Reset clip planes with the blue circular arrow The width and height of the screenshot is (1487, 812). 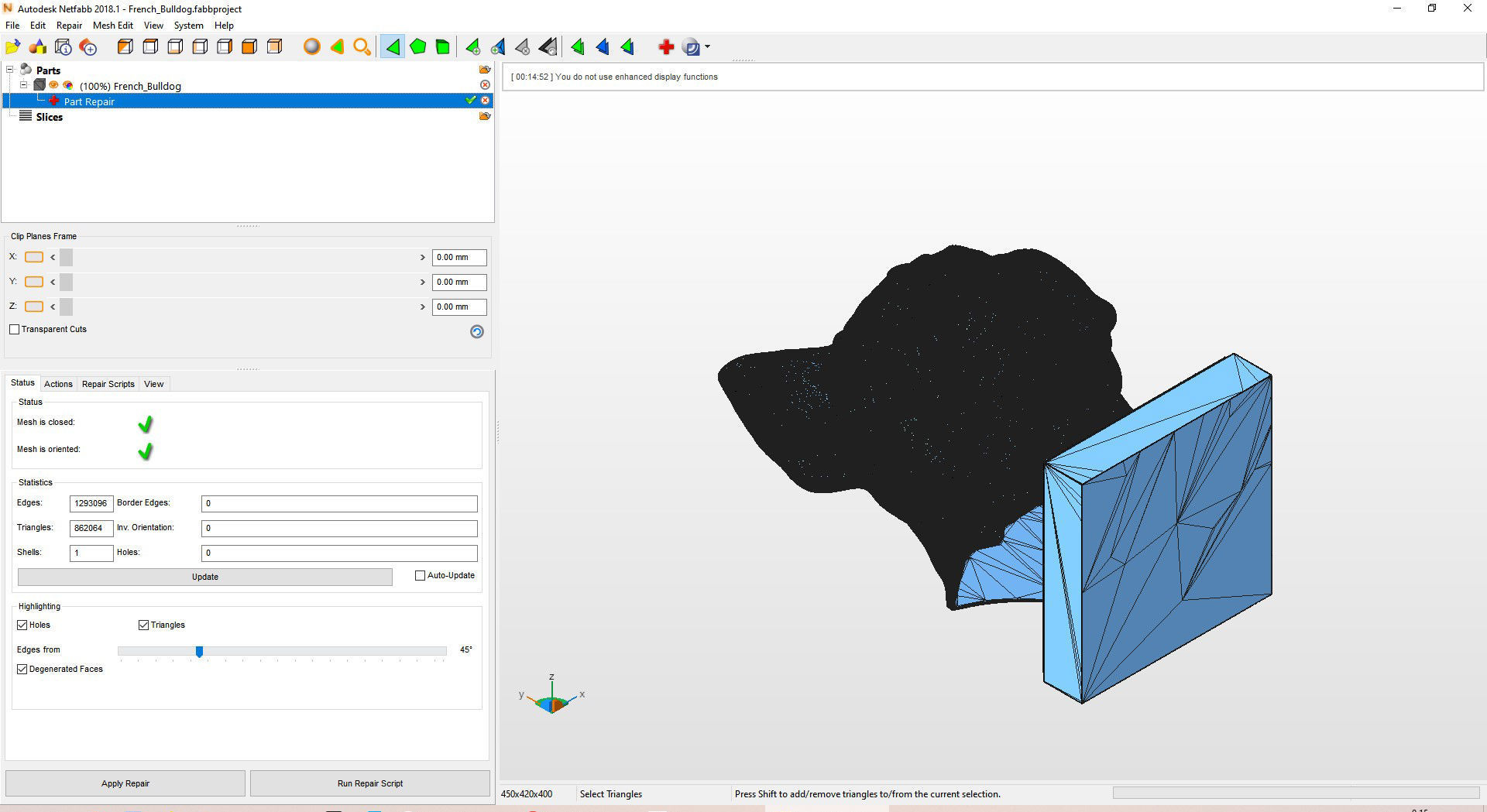[477, 331]
